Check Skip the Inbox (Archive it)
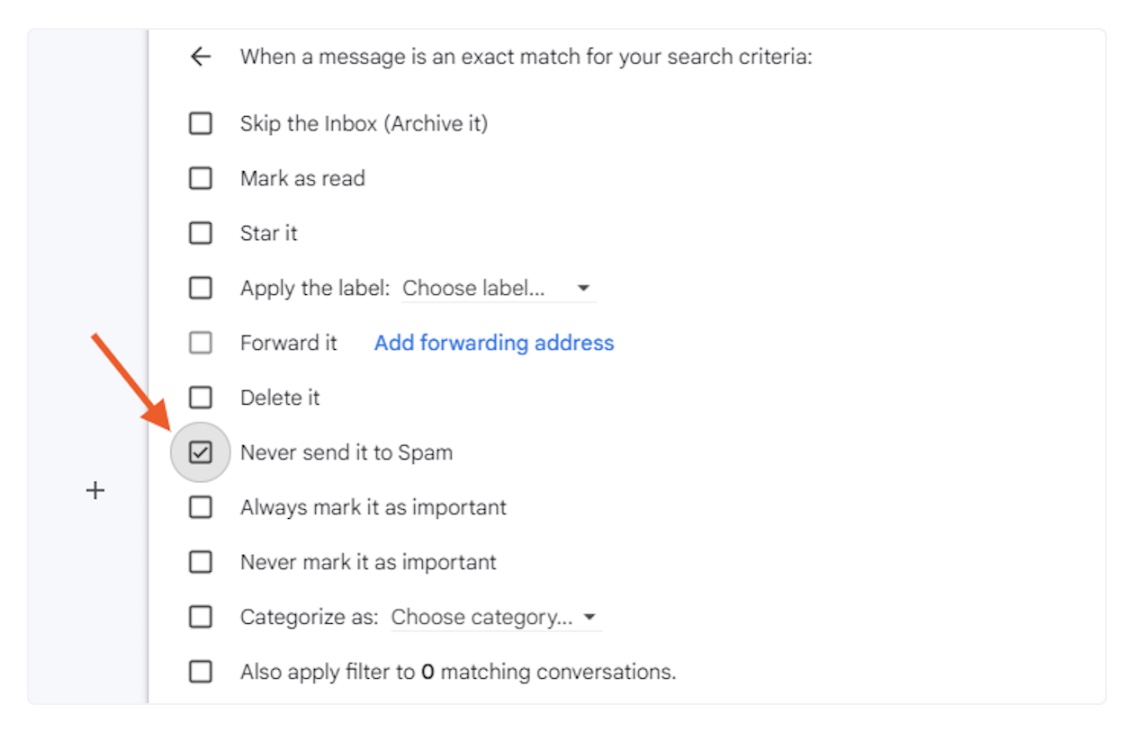This screenshot has width=1132, height=750. point(201,123)
